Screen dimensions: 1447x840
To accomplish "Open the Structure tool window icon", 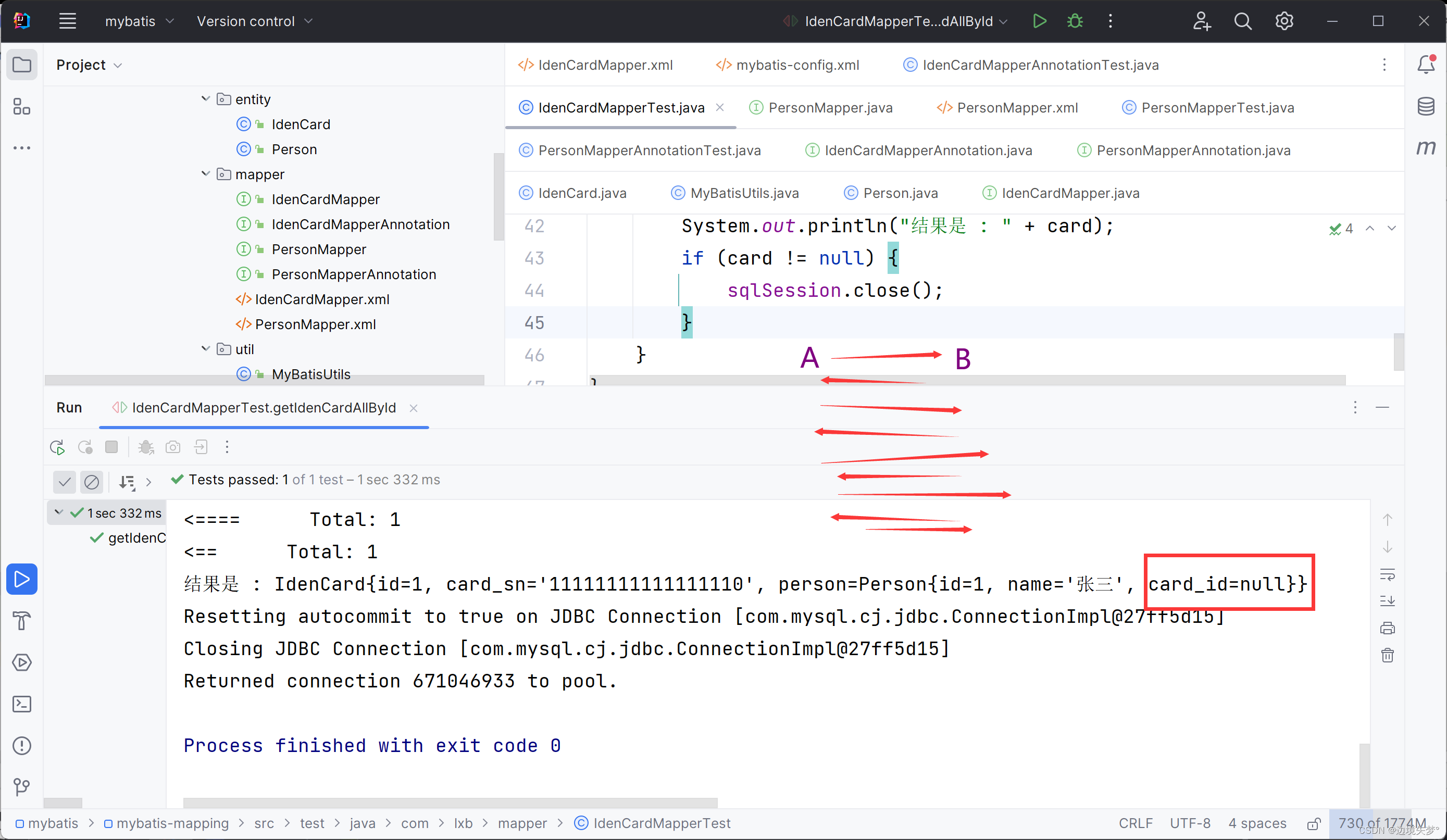I will [22, 106].
